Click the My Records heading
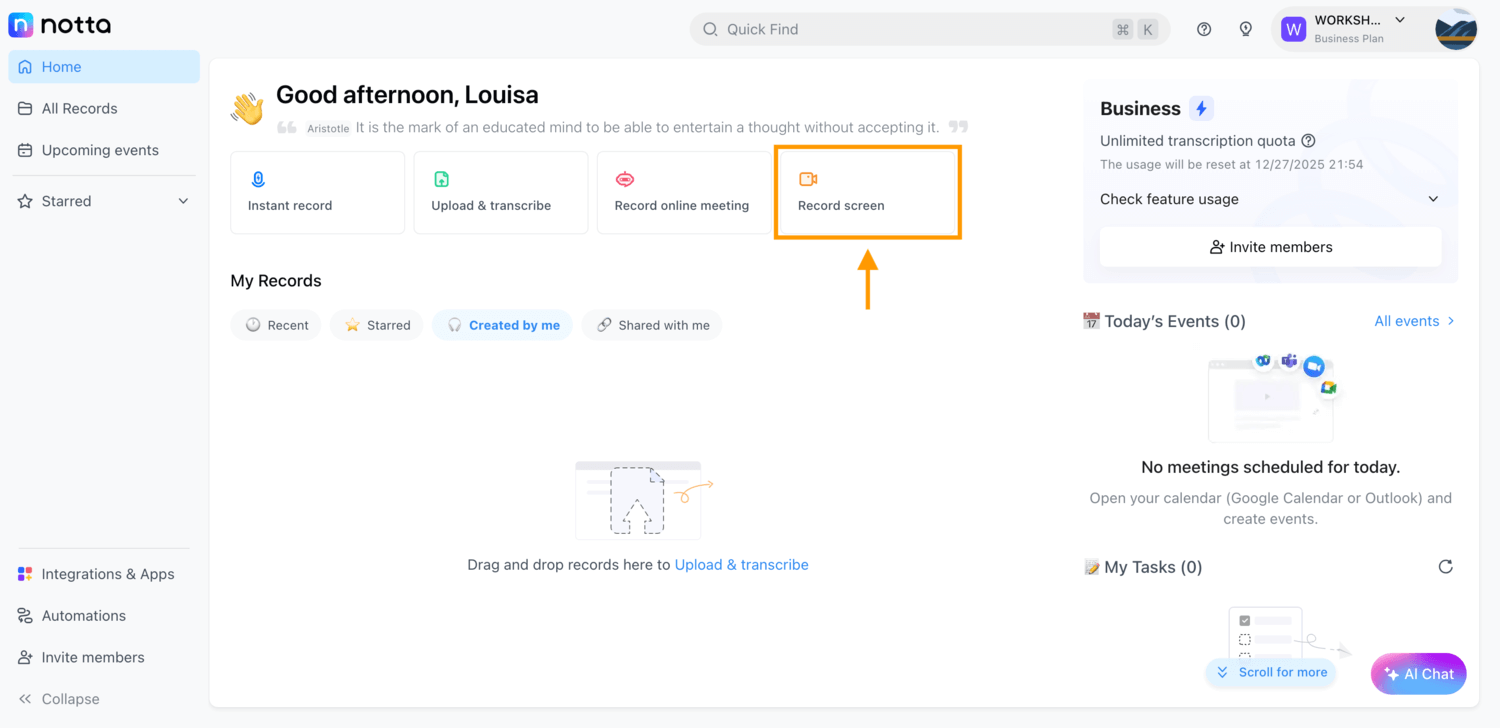 click(x=276, y=281)
